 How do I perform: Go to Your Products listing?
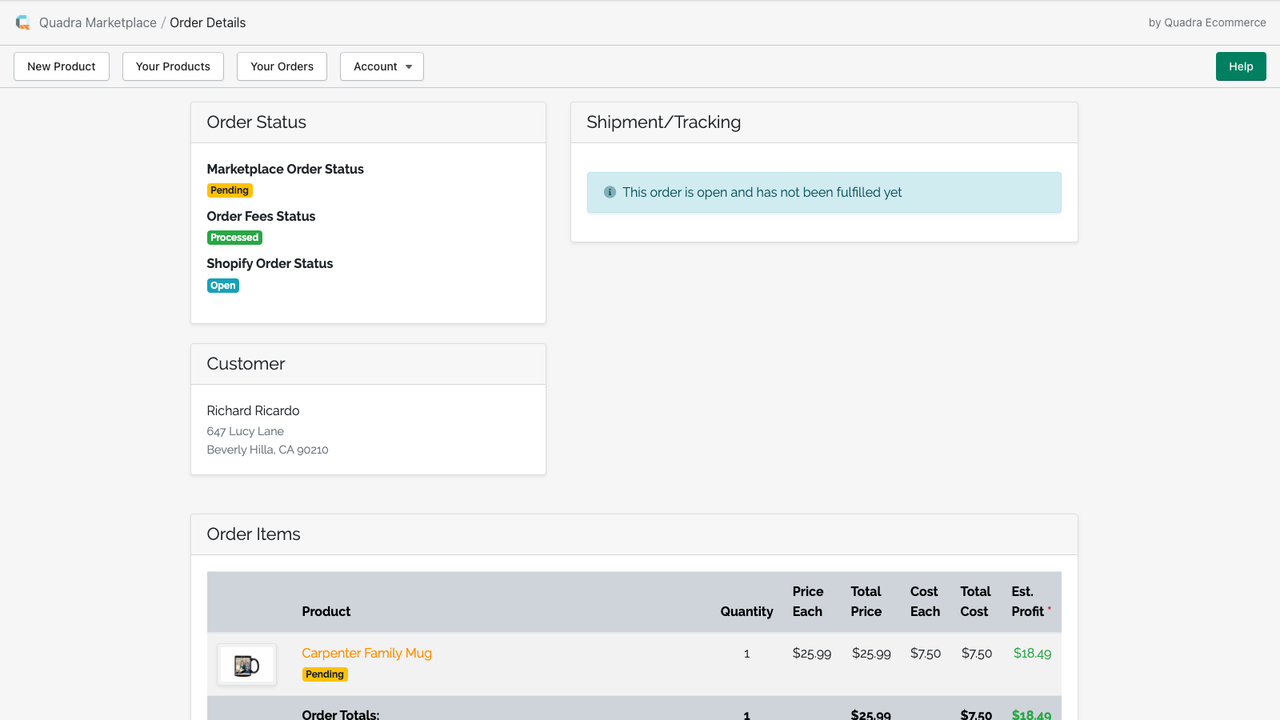tap(172, 66)
